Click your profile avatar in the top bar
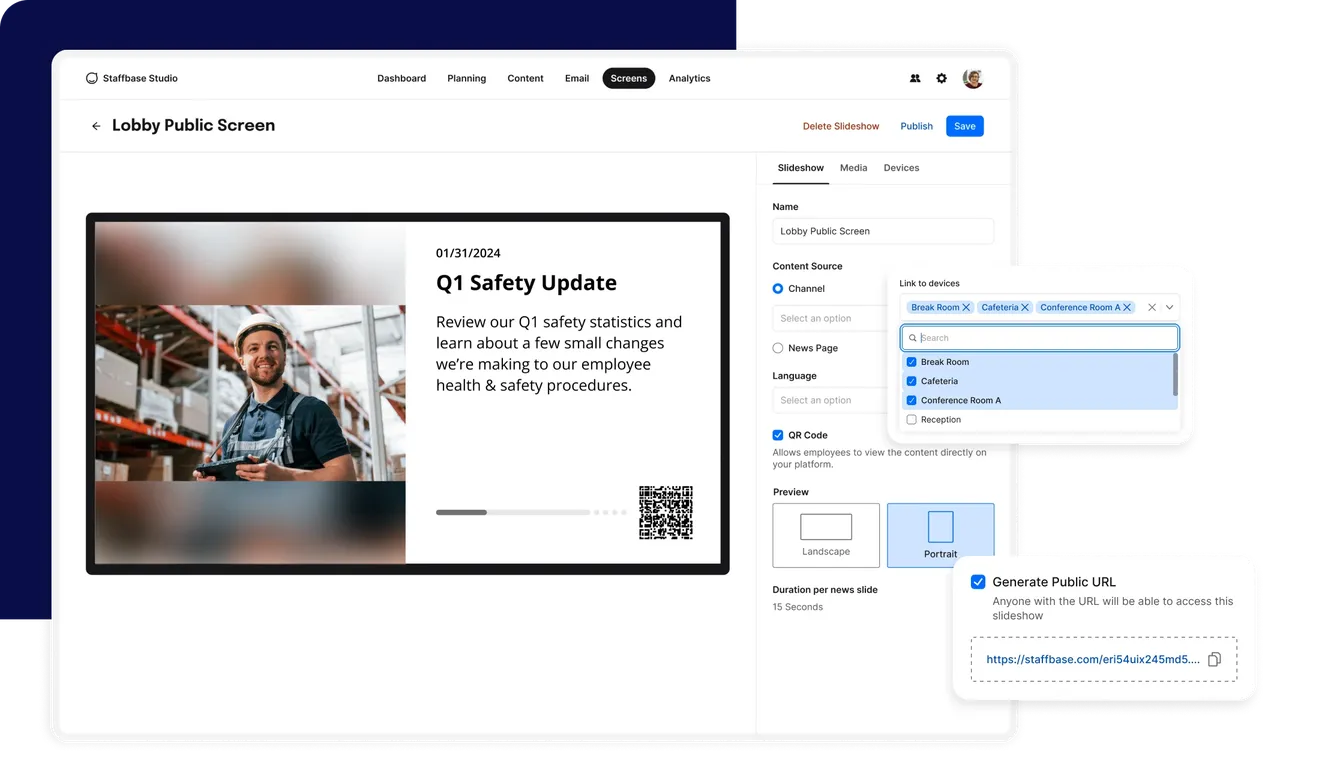 click(972, 78)
